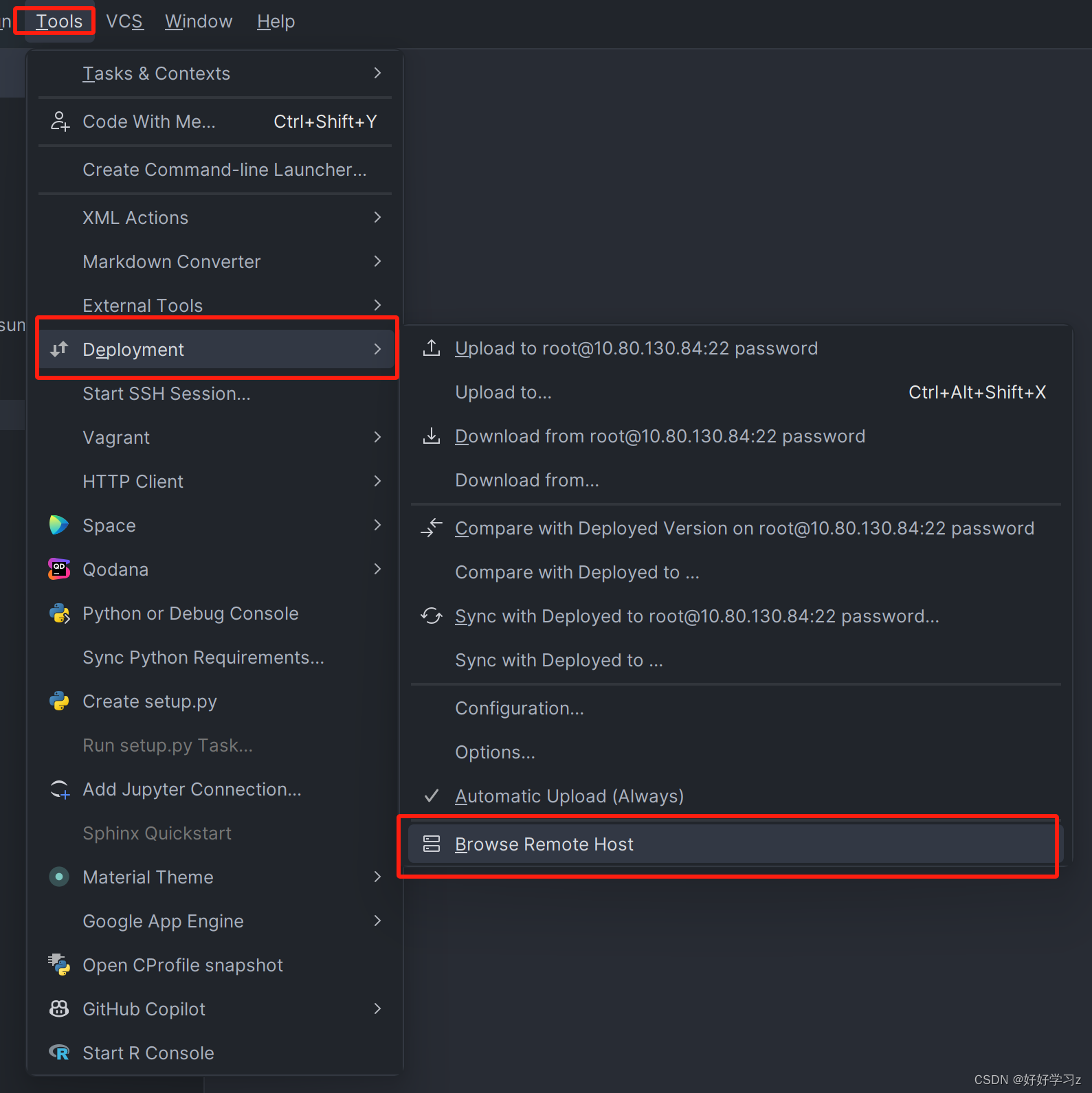The height and width of the screenshot is (1093, 1092).
Task: Click the Deployment arrows icon
Action: (60, 349)
